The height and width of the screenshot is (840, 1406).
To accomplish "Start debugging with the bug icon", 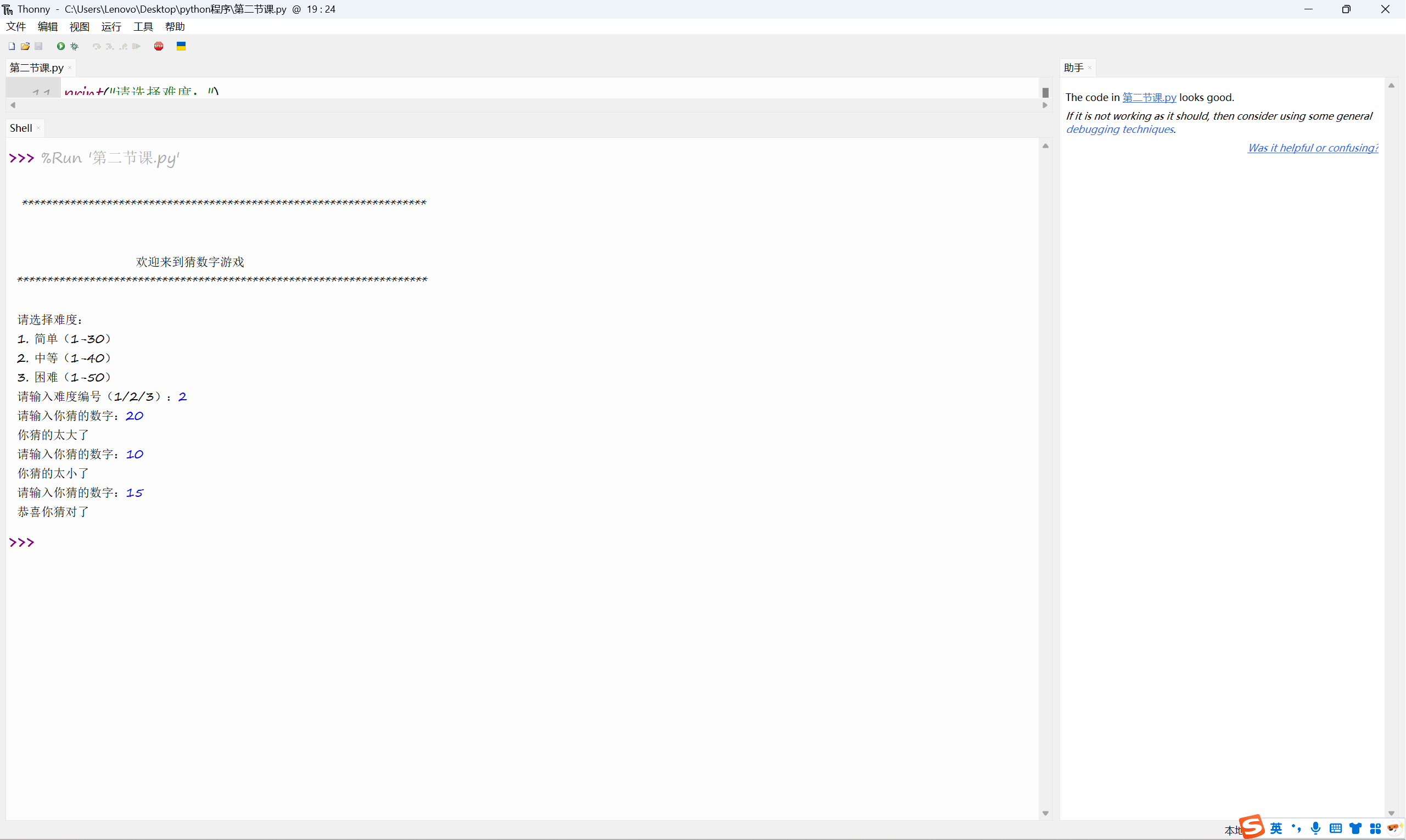I will click(74, 47).
